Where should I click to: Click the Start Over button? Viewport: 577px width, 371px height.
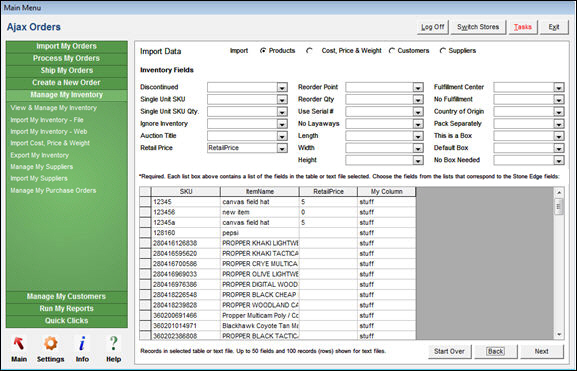(449, 351)
